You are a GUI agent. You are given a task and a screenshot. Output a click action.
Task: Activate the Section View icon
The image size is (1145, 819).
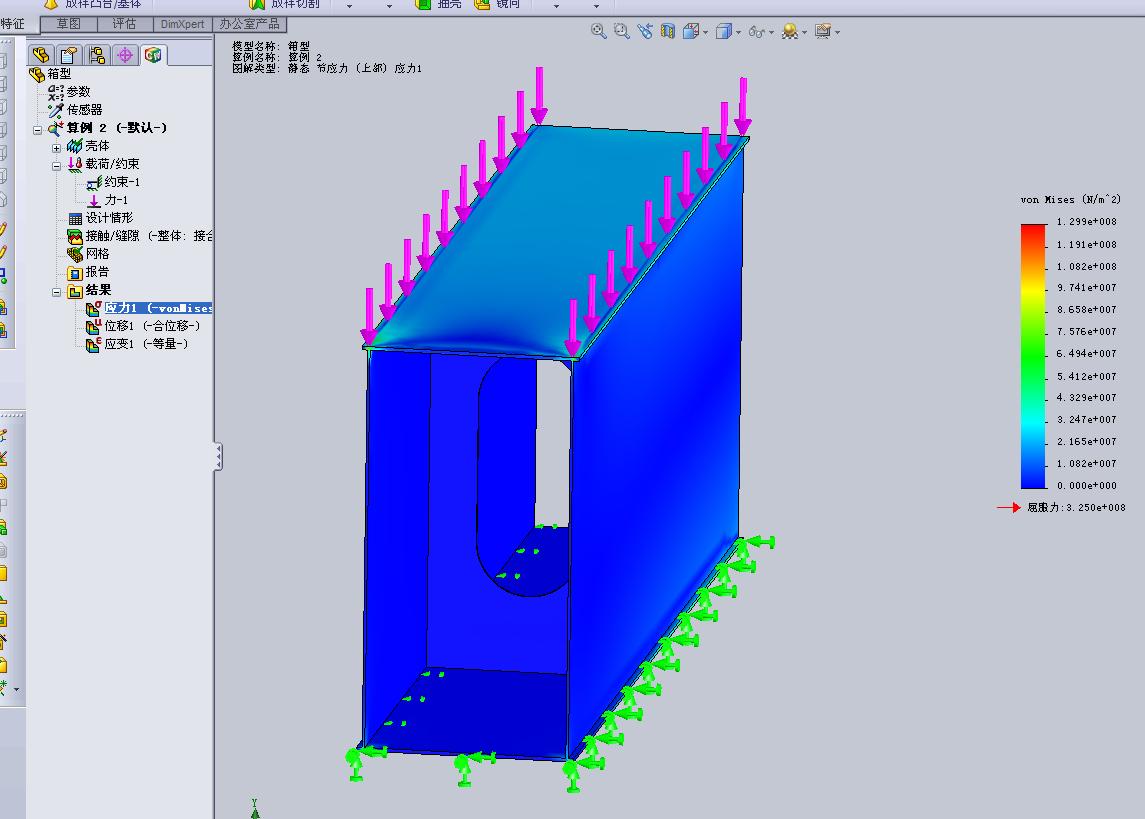pyautogui.click(x=667, y=31)
